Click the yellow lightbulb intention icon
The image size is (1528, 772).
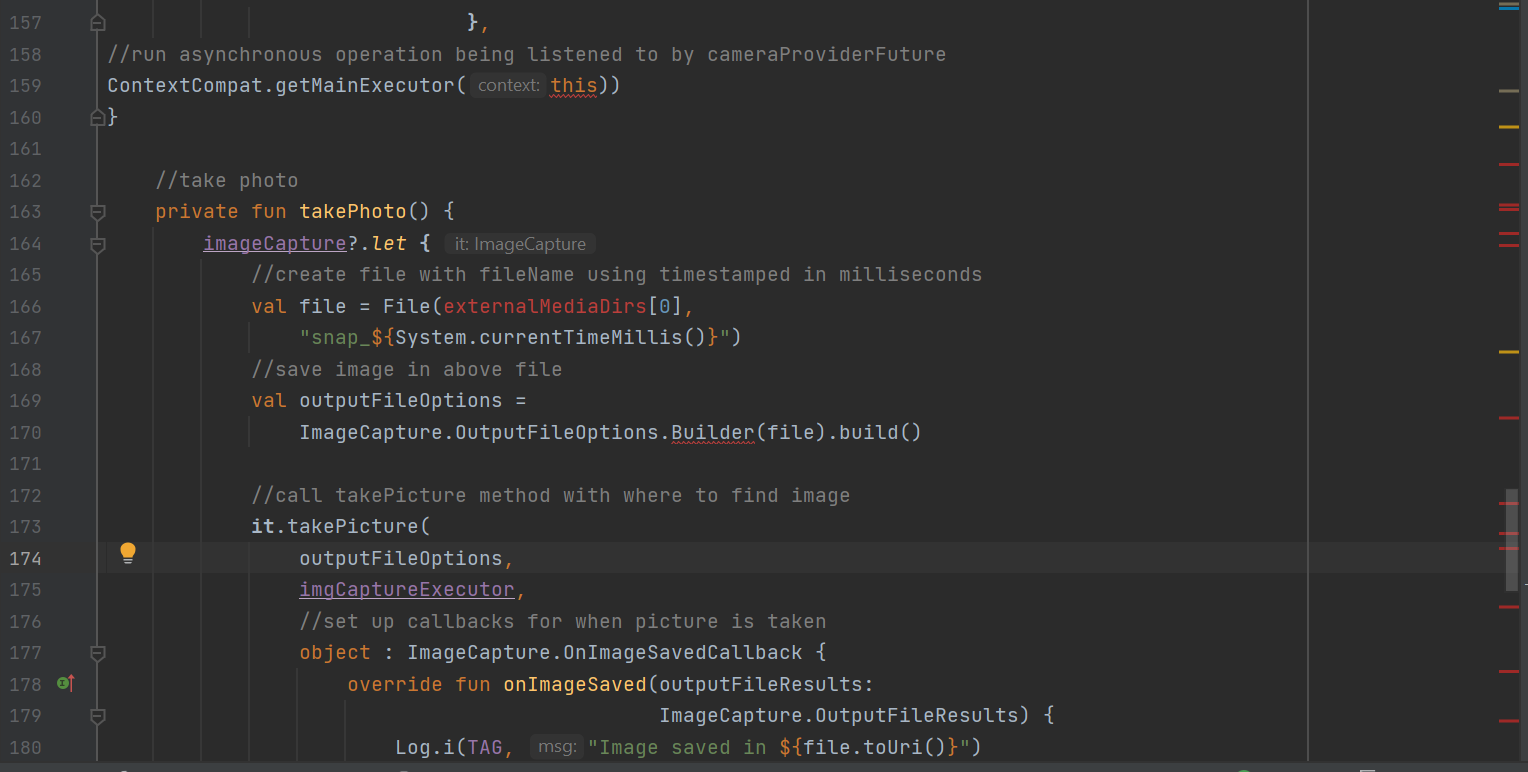128,554
